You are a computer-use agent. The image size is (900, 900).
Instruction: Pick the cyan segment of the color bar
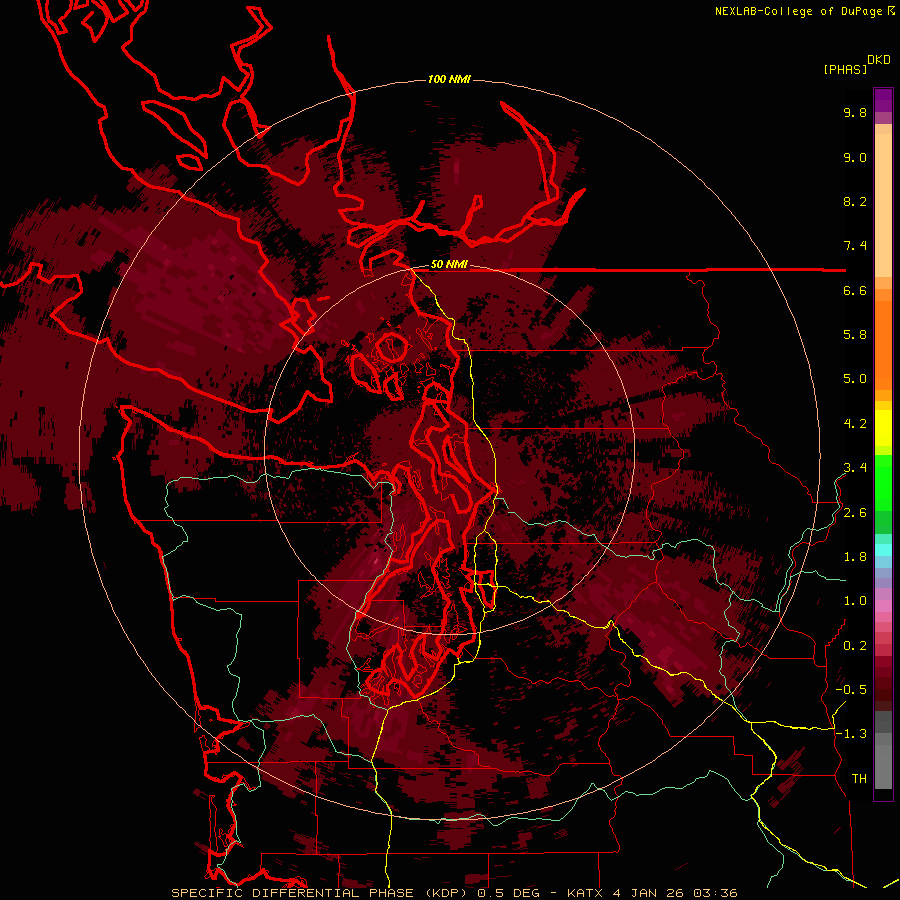[883, 549]
